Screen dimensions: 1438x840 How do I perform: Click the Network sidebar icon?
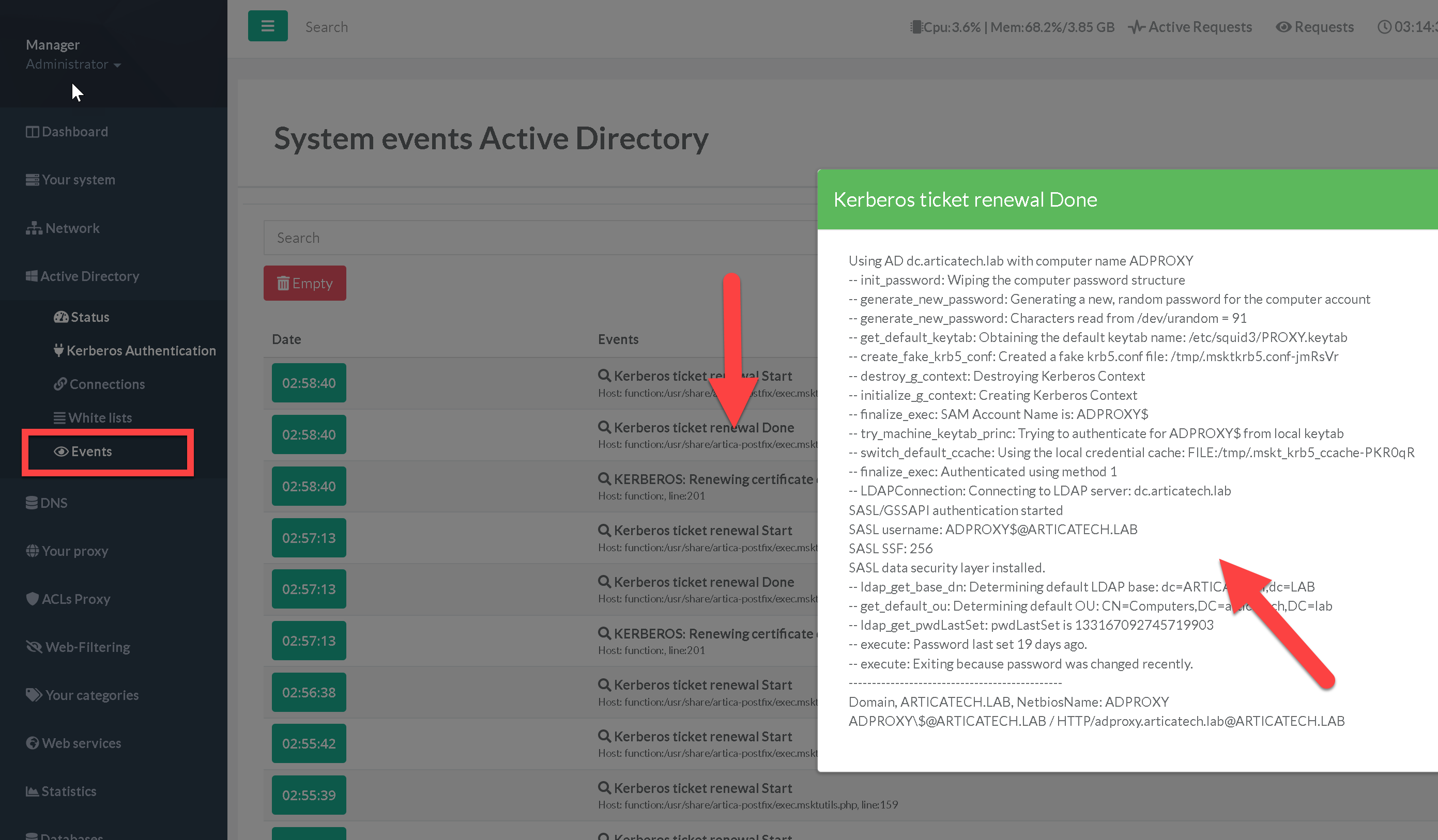coord(34,228)
